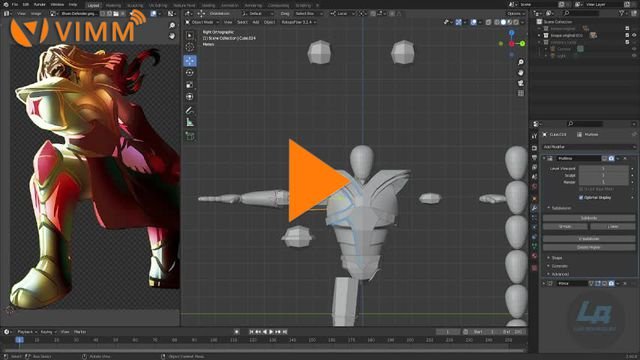Click the Level Viewport value slider
Screen dimensions: 640x360
(x=604, y=168)
